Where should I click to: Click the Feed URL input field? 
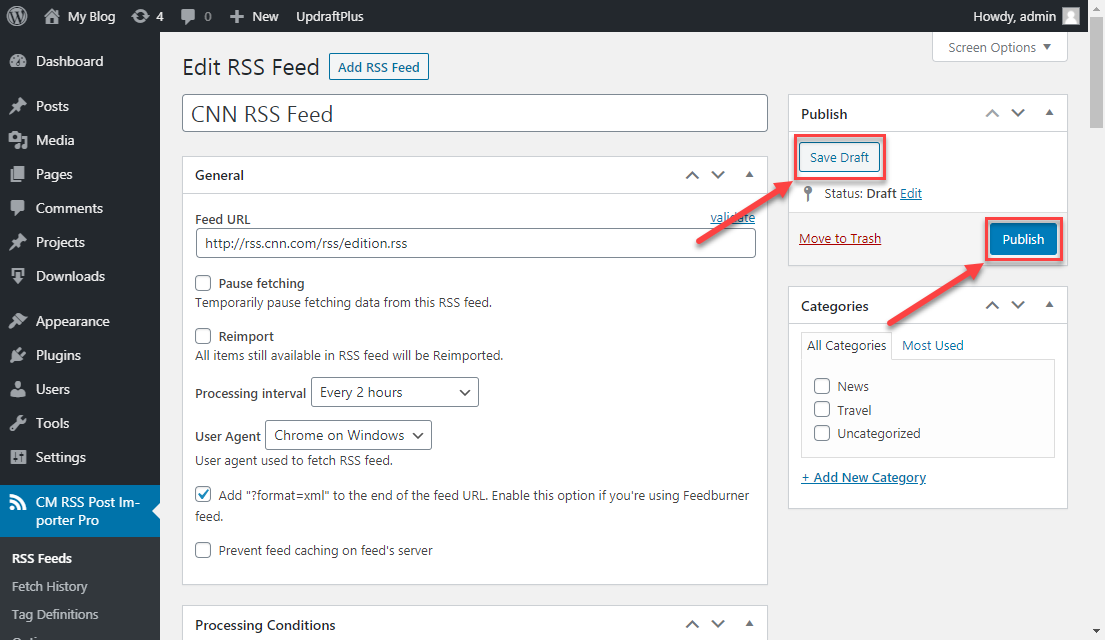pos(476,243)
